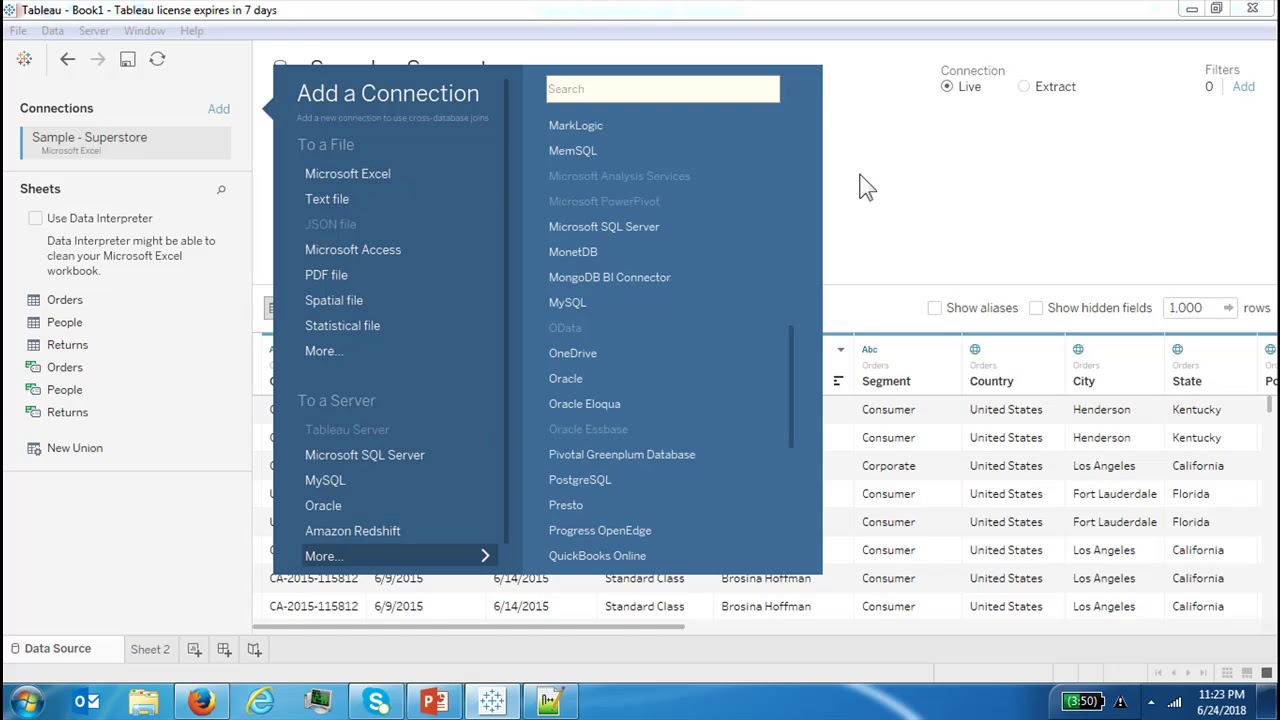Click the Abc data type icon above Segment
This screenshot has height=720, width=1280.
click(x=869, y=349)
